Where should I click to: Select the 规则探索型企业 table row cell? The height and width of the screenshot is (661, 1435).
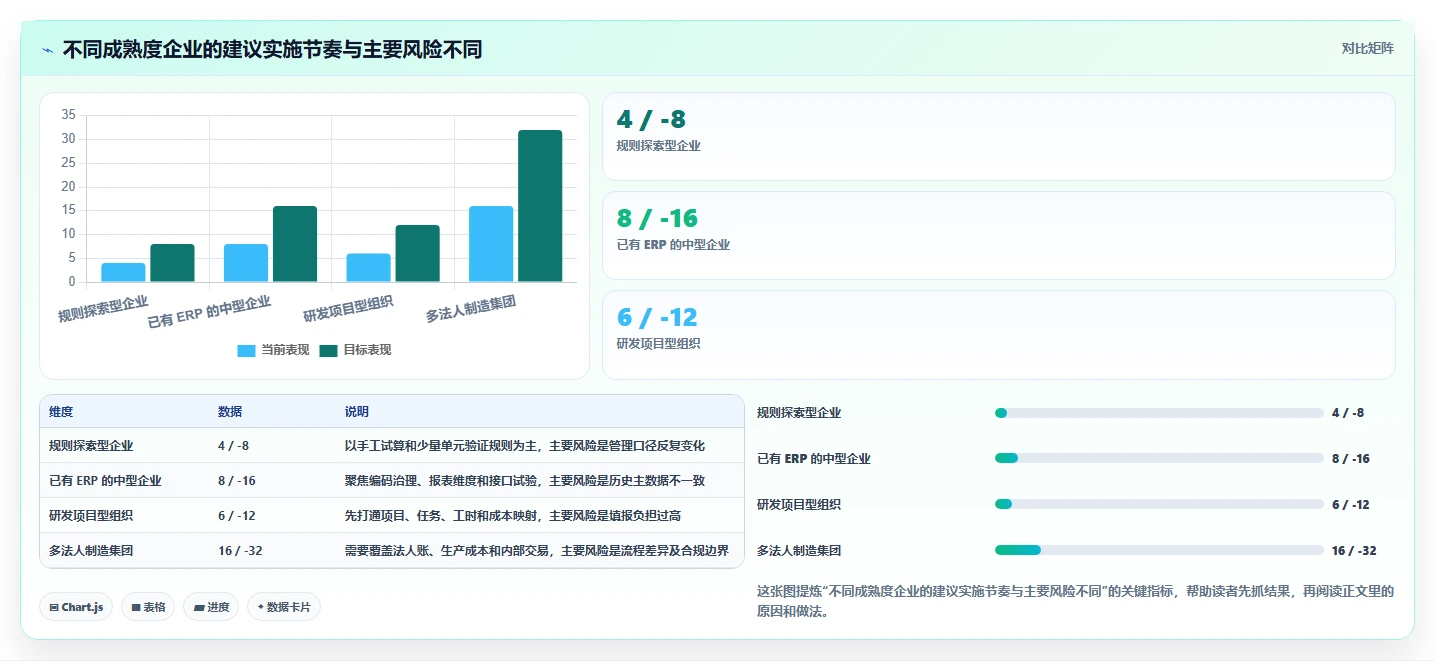[91, 446]
